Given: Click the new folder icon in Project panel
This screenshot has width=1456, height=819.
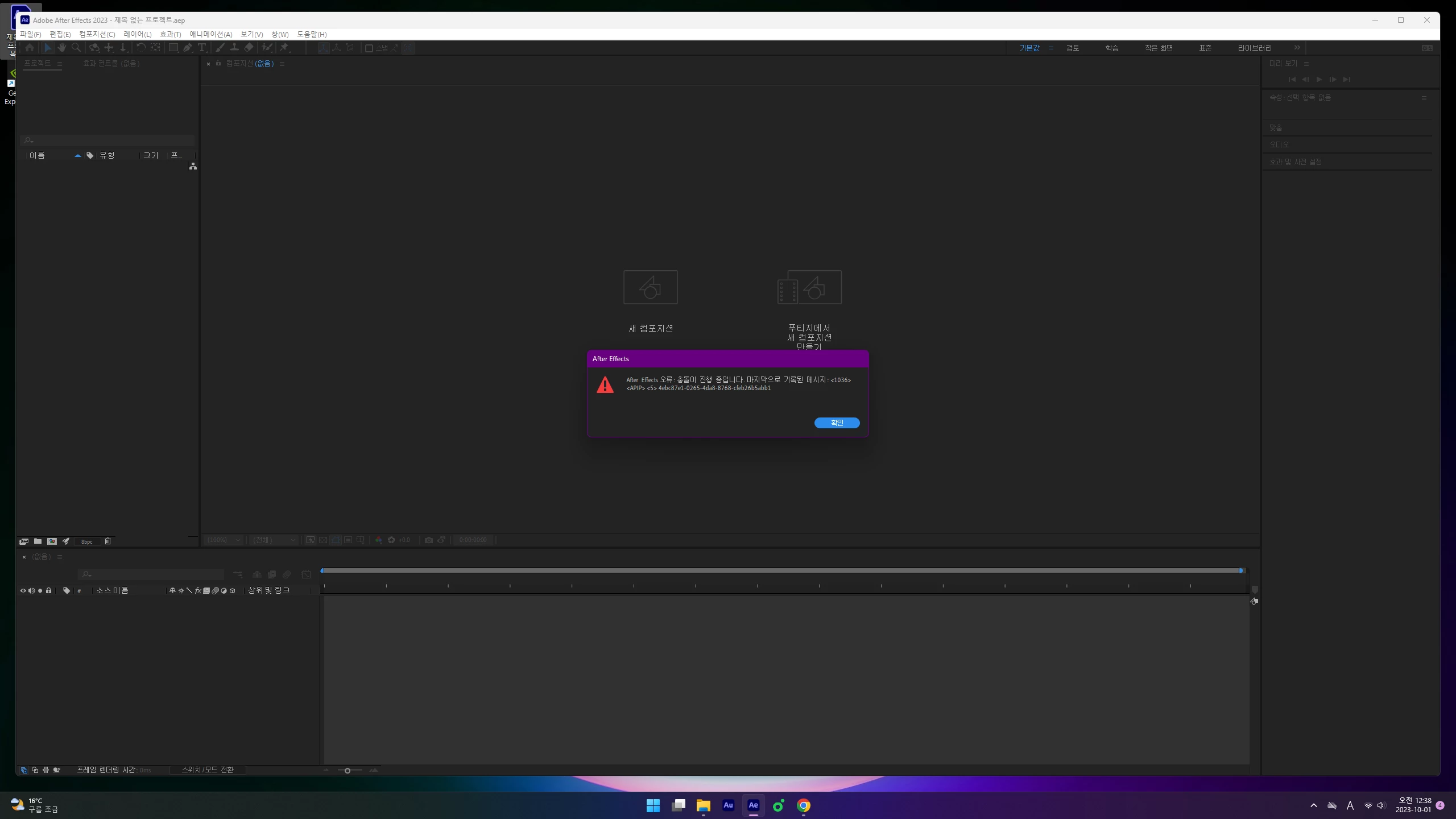Looking at the screenshot, I should (x=38, y=541).
